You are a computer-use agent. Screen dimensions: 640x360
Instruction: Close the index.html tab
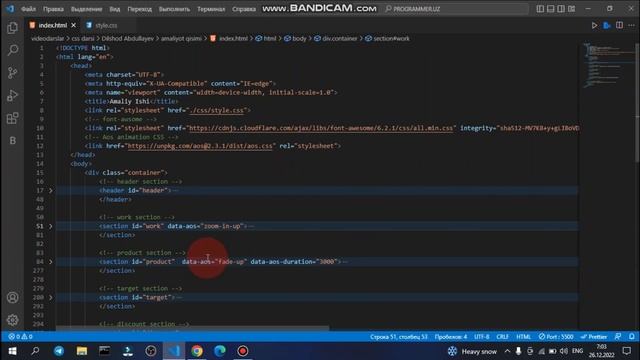(73, 25)
